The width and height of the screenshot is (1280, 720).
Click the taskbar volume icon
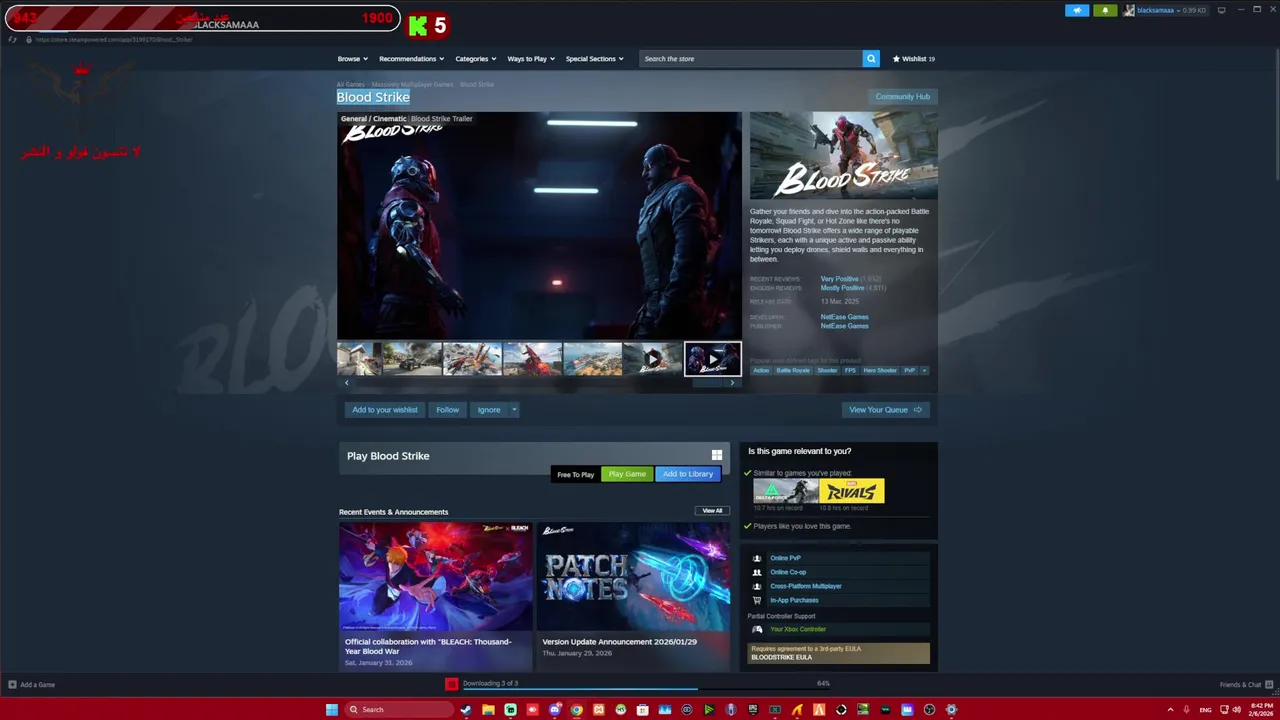click(1236, 710)
